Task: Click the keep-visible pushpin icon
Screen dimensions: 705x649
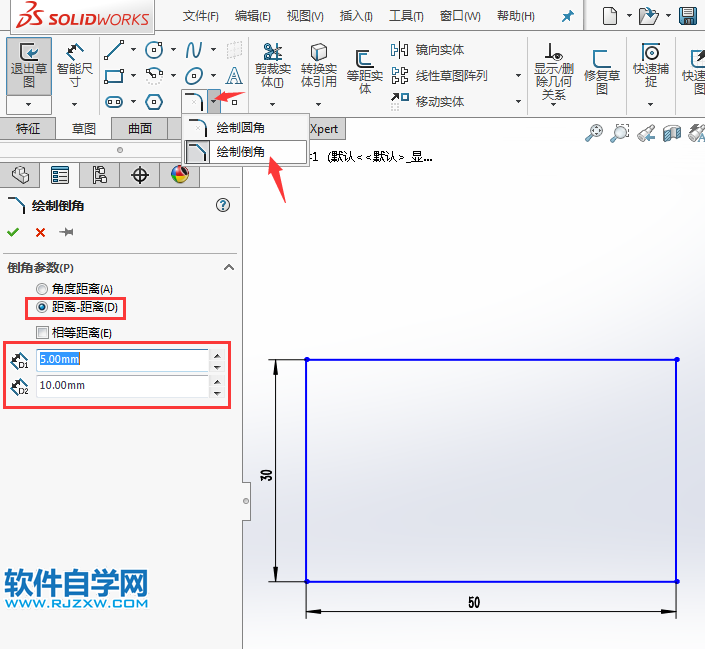Action: (x=67, y=232)
